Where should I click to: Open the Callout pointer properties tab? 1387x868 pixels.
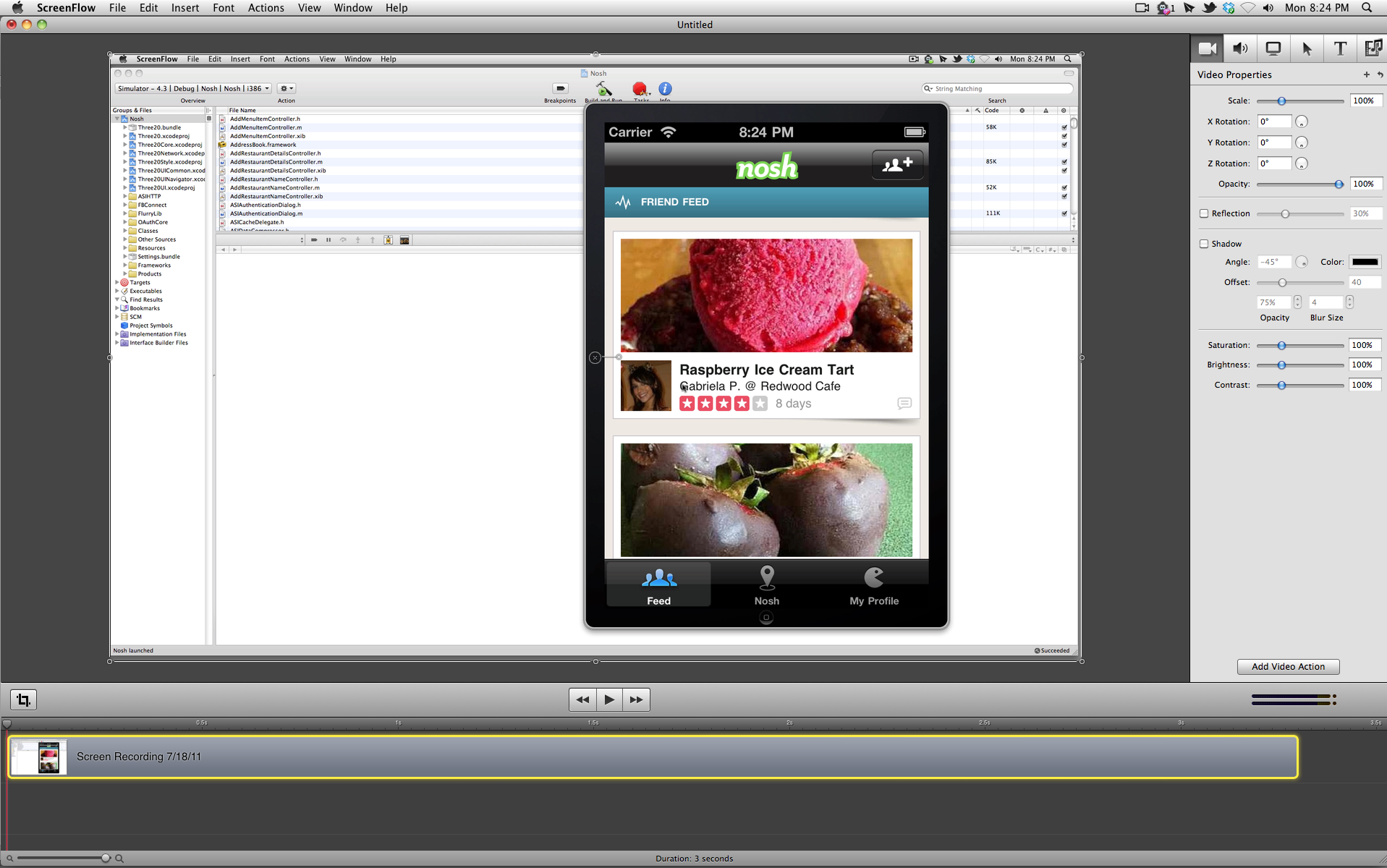tap(1307, 48)
